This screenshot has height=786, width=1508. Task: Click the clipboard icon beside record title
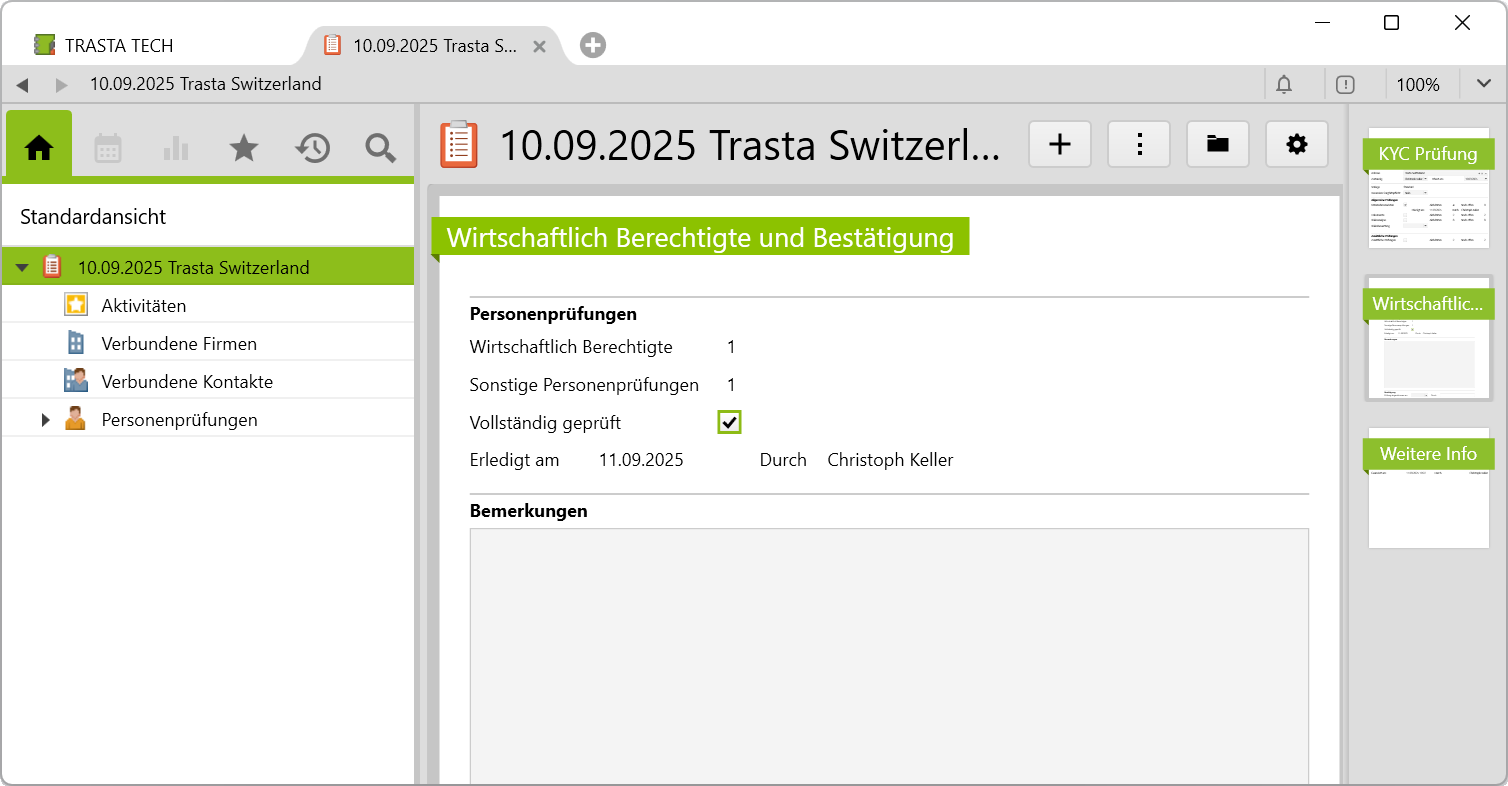click(x=459, y=144)
